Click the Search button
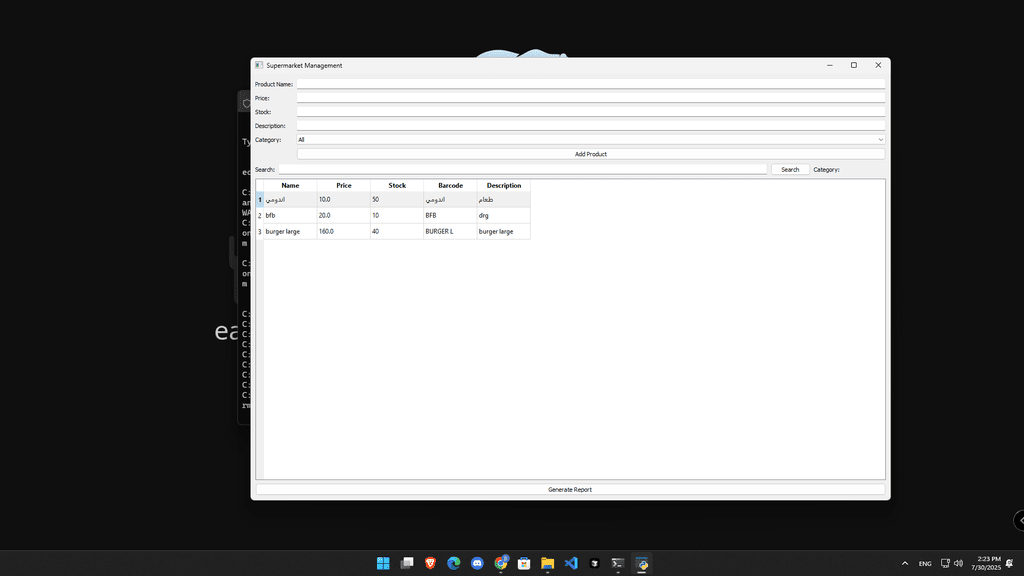 pyautogui.click(x=790, y=169)
